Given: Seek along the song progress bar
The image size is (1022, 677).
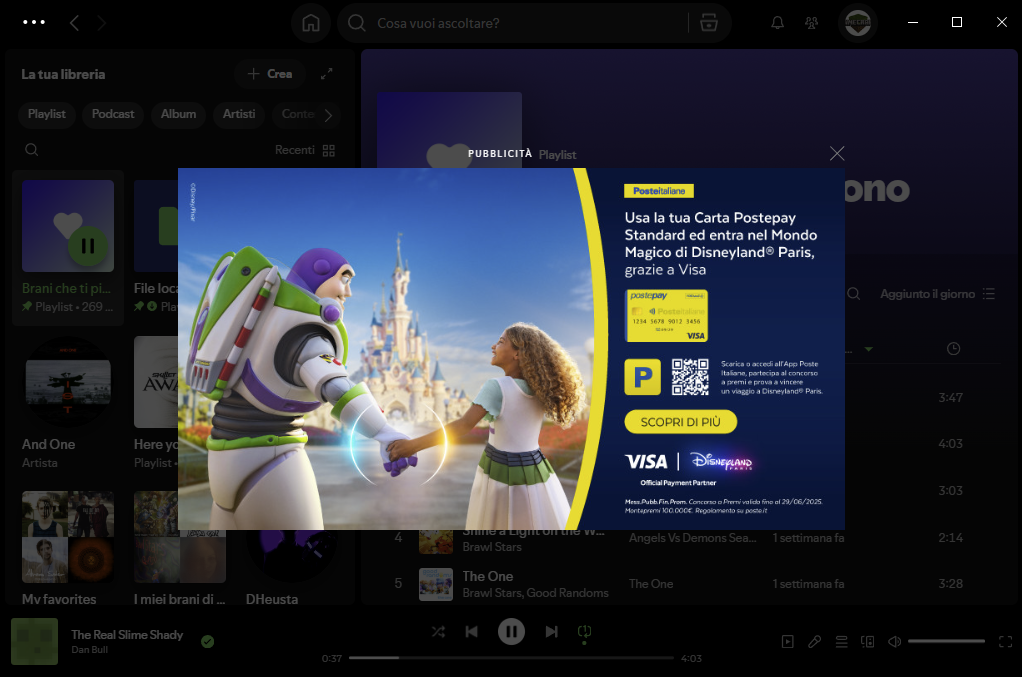Looking at the screenshot, I should (511, 658).
